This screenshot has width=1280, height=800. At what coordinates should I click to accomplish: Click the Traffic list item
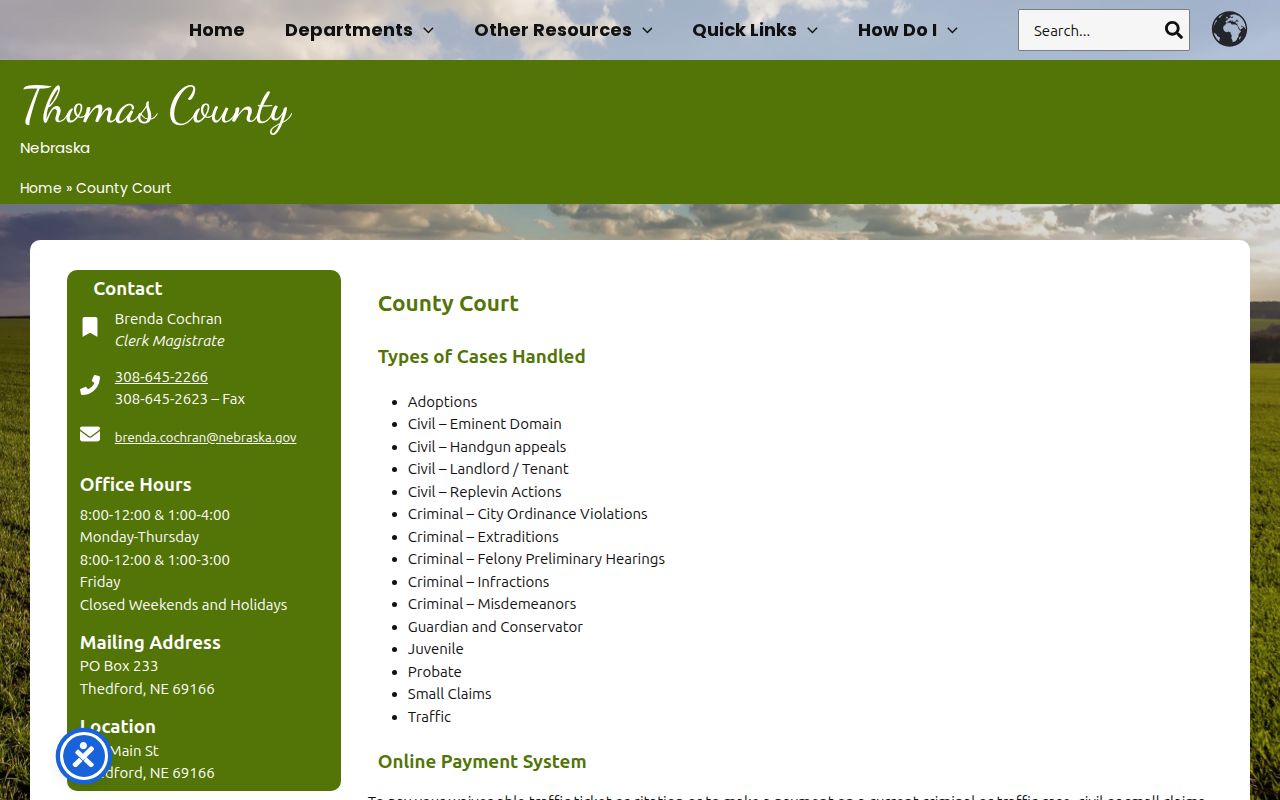(429, 717)
